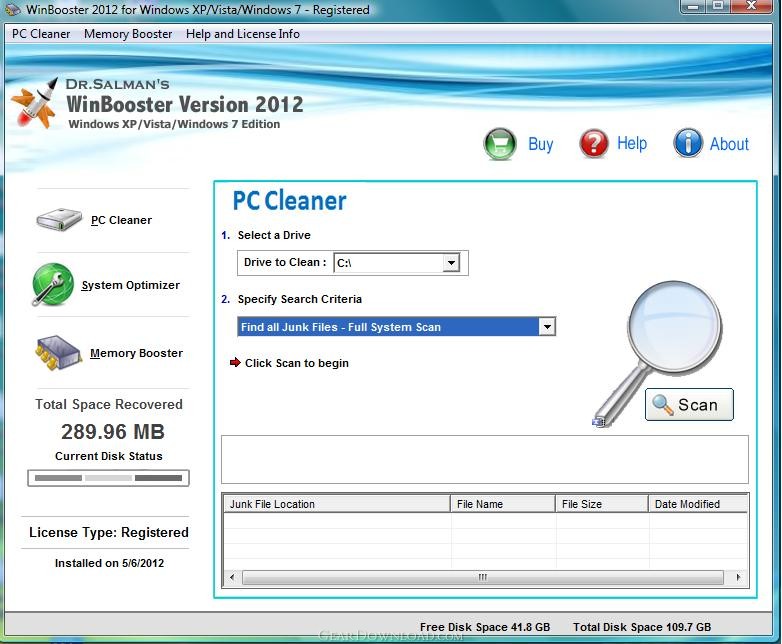Click the System Optimizer green globe icon
Image resolution: width=782 pixels, height=644 pixels.
click(53, 284)
